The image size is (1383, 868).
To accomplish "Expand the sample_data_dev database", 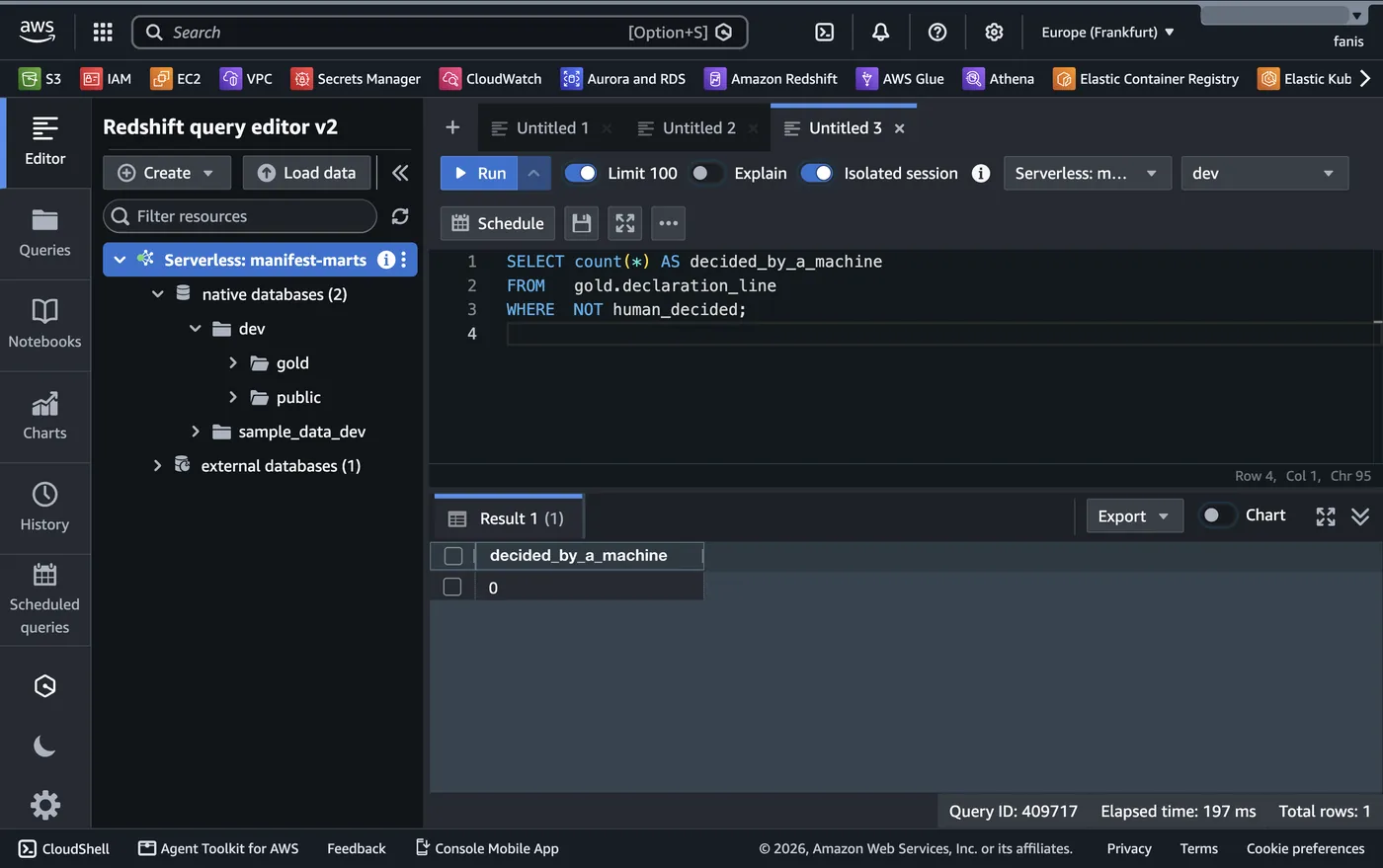I will pyautogui.click(x=195, y=432).
